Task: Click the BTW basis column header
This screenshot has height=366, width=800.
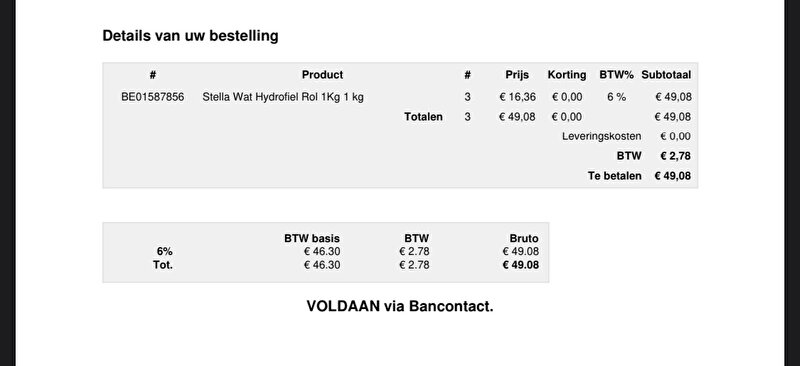Action: (312, 238)
